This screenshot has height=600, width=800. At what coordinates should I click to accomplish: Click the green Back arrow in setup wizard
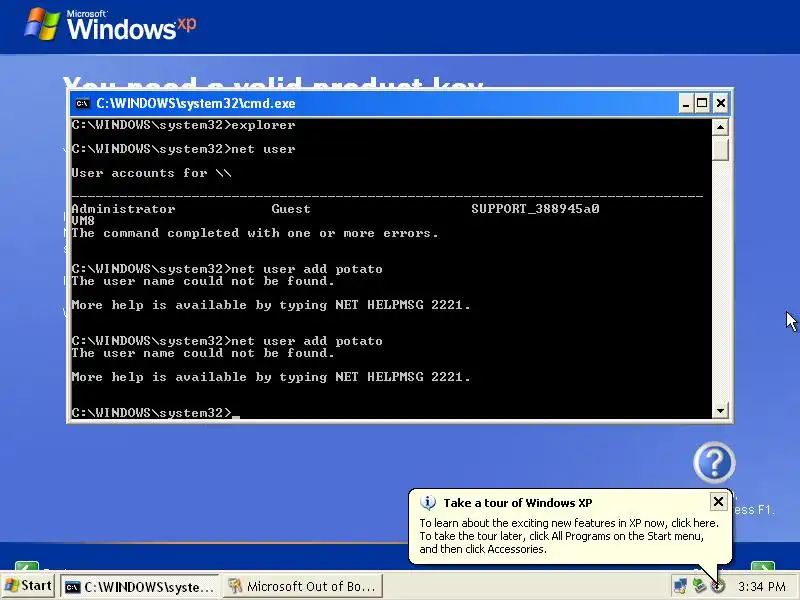pos(27,566)
